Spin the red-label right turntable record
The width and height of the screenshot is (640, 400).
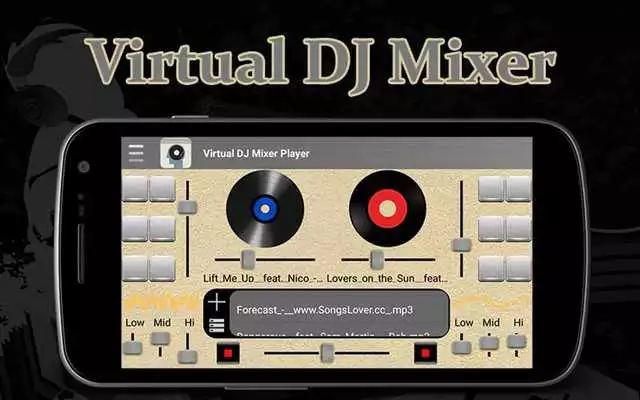coord(388,209)
